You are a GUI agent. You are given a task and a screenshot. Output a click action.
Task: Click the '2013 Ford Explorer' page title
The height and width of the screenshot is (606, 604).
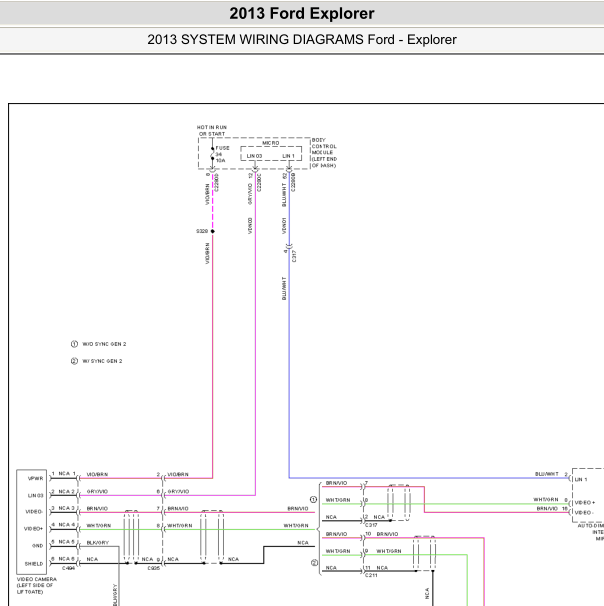302,14
